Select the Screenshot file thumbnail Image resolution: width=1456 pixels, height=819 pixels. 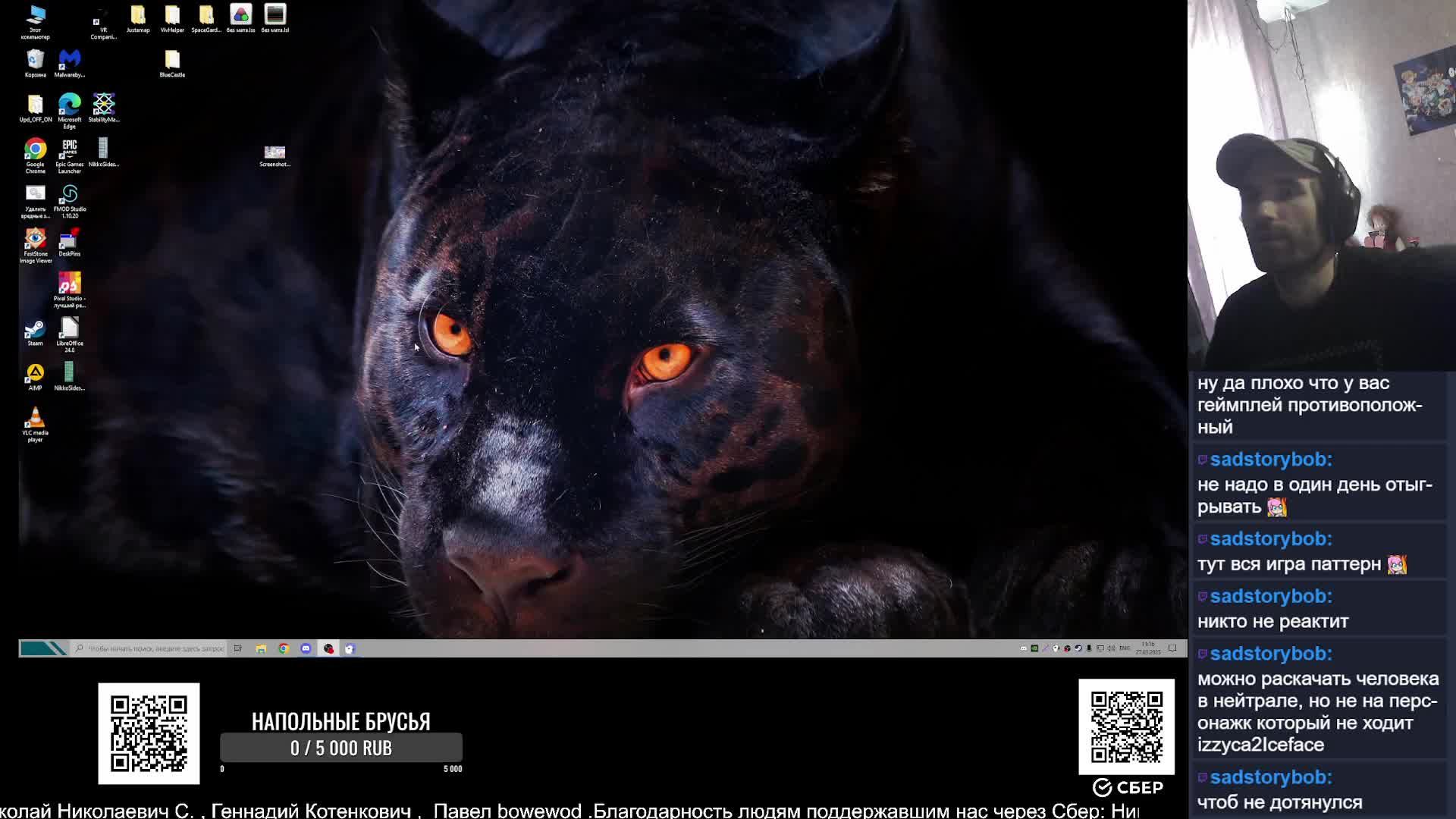275,153
